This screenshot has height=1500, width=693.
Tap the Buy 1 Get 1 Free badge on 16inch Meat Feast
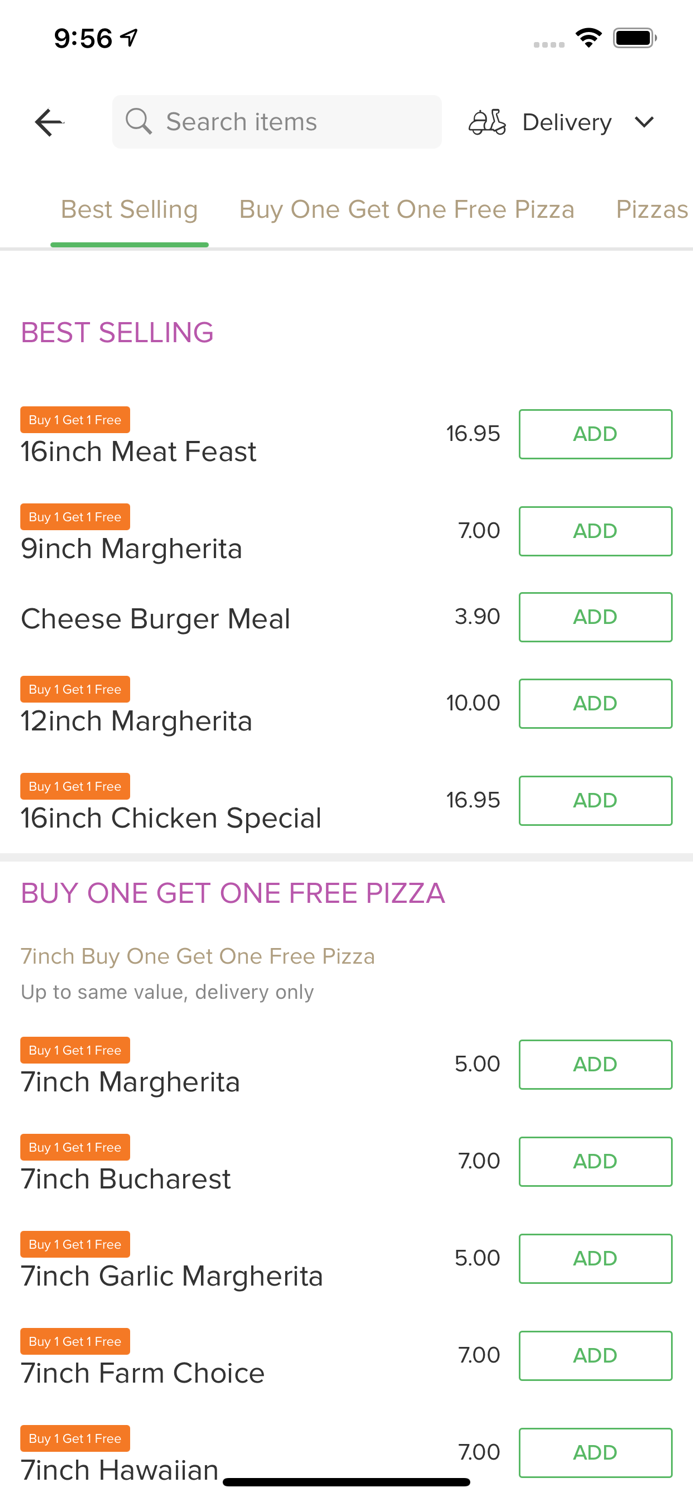75,419
